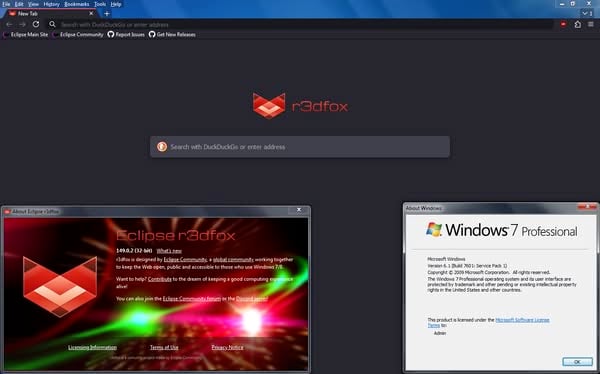Select the New Tab tab
The height and width of the screenshot is (374, 600).
tap(50, 13)
